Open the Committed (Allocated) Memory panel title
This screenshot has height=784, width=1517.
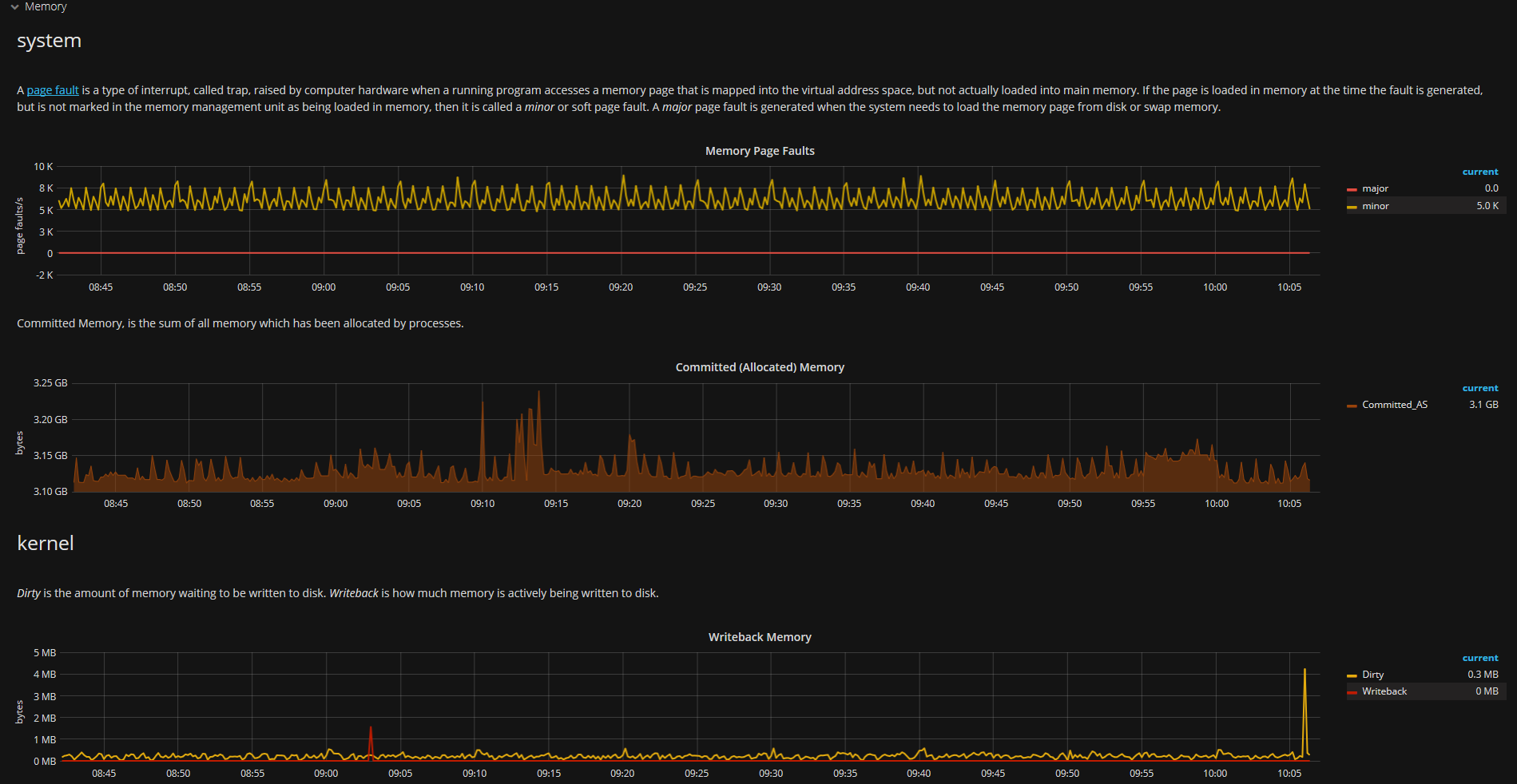[x=760, y=367]
